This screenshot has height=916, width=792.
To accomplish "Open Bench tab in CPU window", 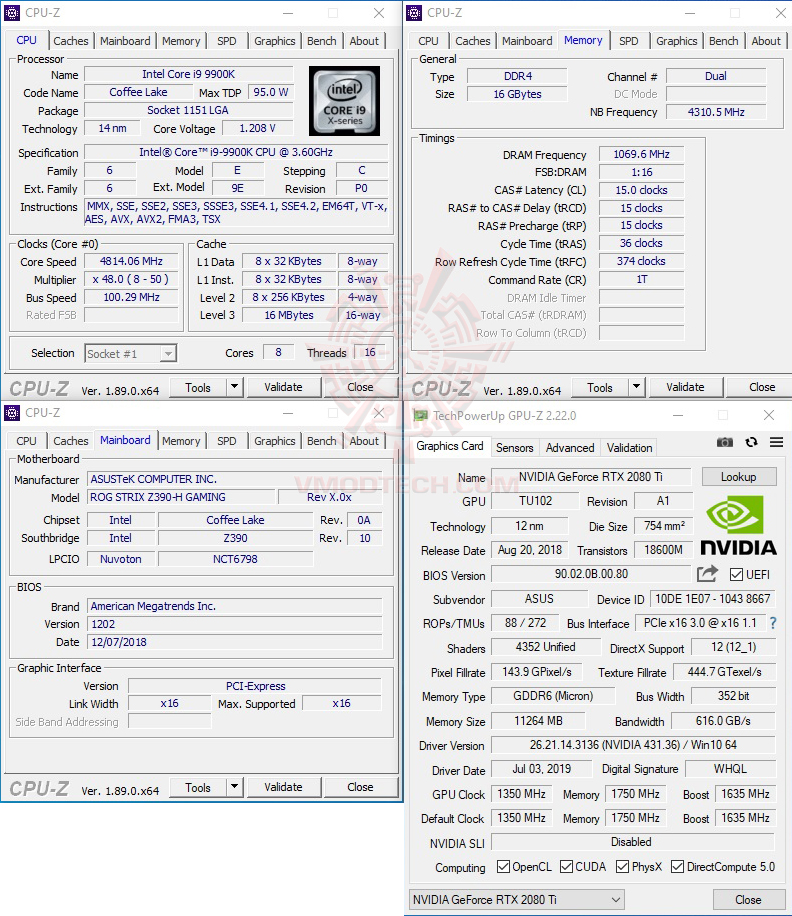I will tap(322, 41).
